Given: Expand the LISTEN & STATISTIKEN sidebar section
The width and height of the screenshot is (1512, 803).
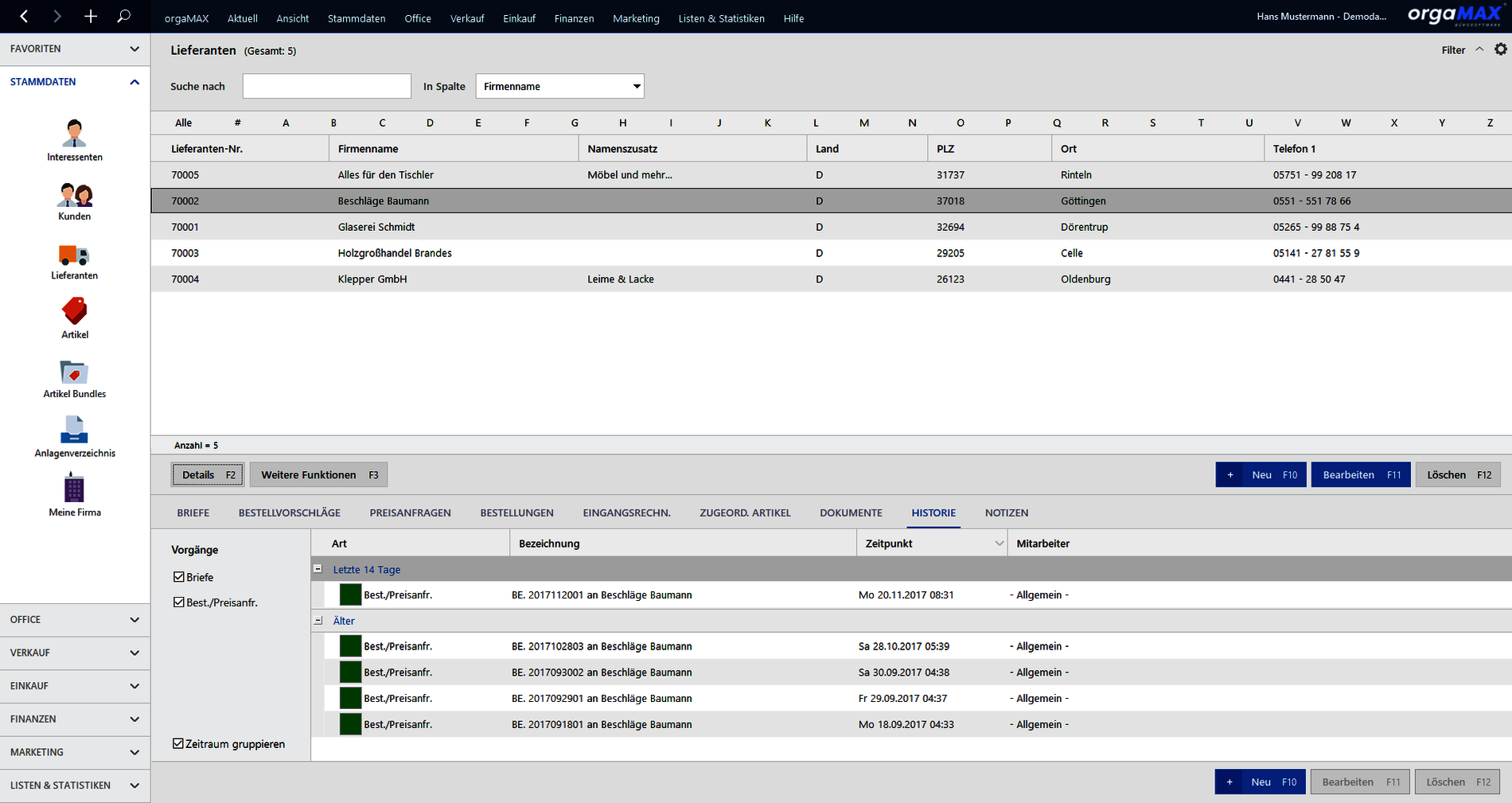Looking at the screenshot, I should tap(75, 785).
